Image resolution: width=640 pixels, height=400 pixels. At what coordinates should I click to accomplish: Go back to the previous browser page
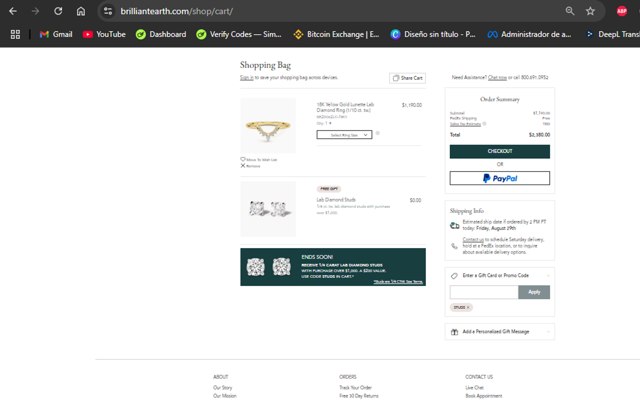(x=13, y=11)
